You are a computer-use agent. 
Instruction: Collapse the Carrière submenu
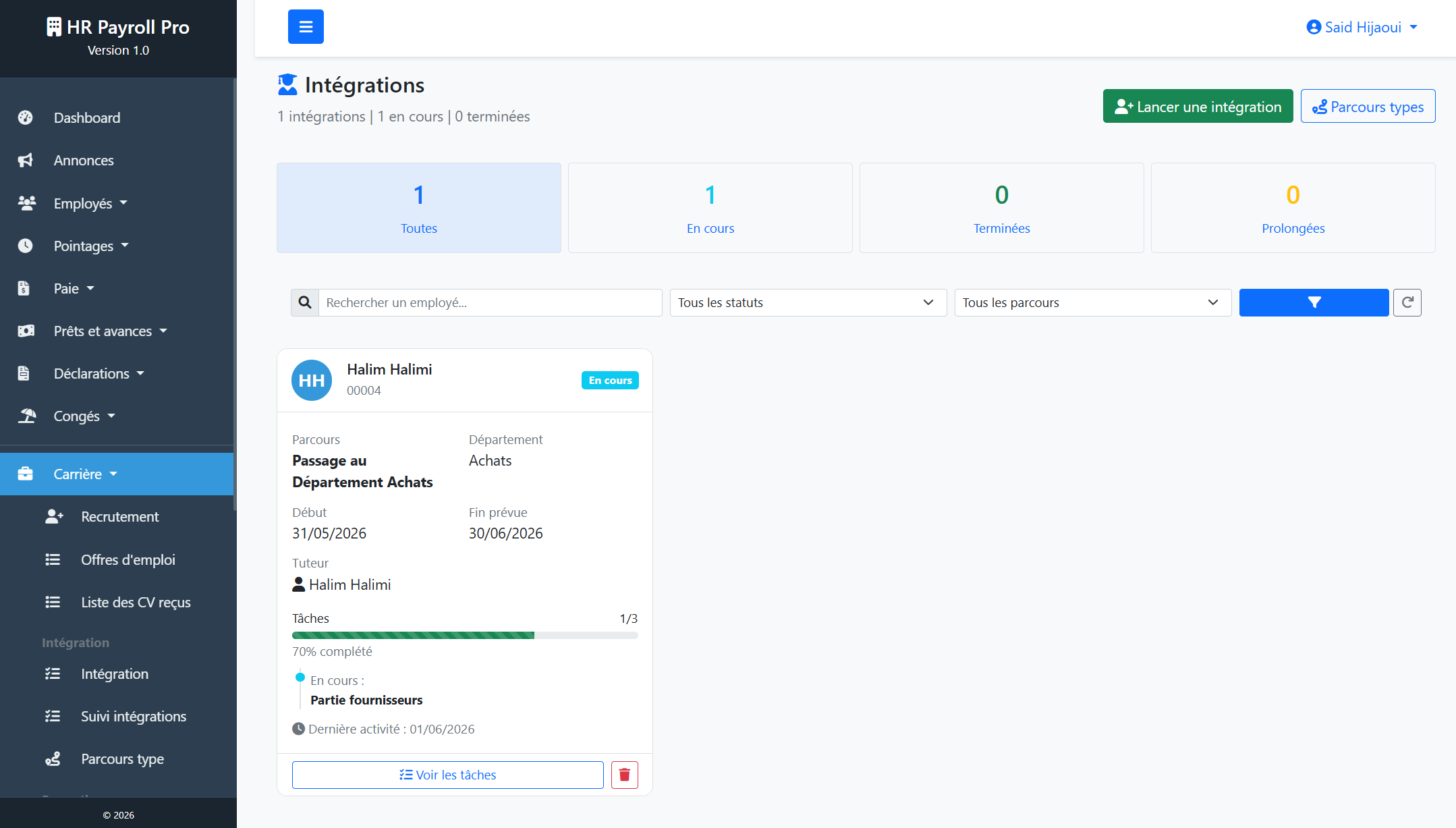(x=117, y=474)
